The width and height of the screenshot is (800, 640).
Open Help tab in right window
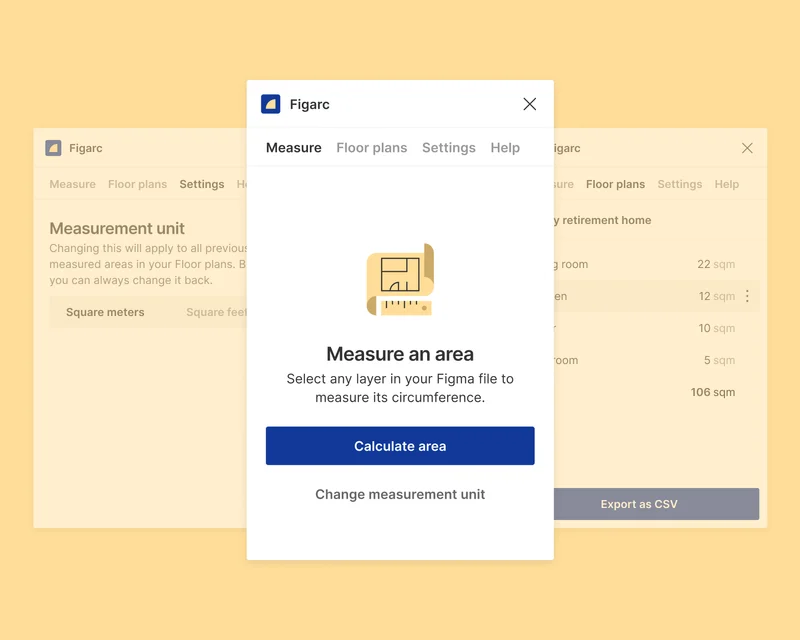(727, 184)
